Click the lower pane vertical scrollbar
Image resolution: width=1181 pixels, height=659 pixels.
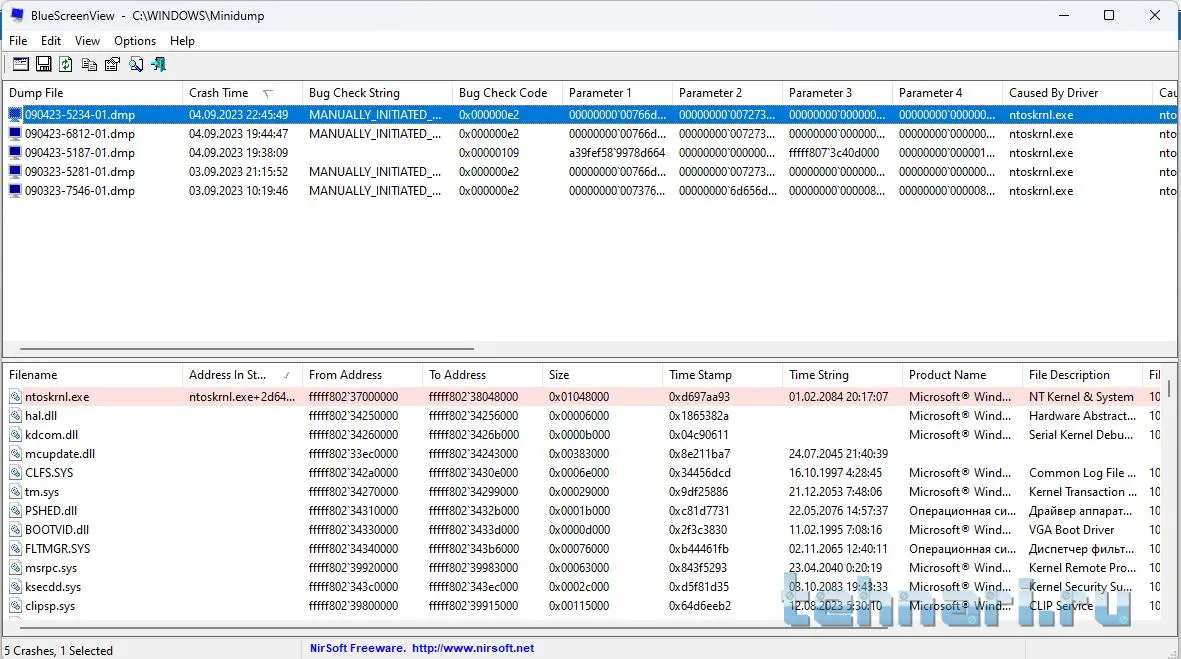[x=1170, y=385]
